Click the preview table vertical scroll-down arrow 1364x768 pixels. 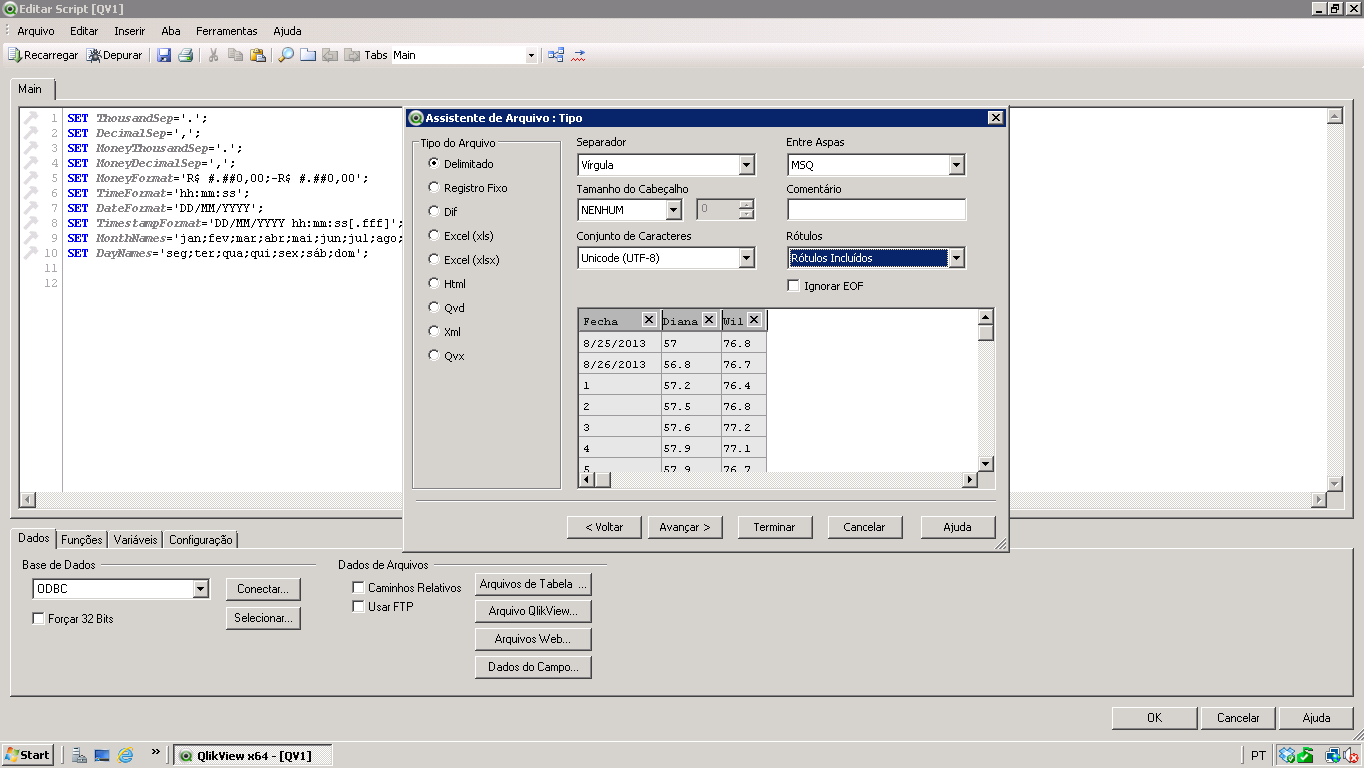tap(985, 464)
